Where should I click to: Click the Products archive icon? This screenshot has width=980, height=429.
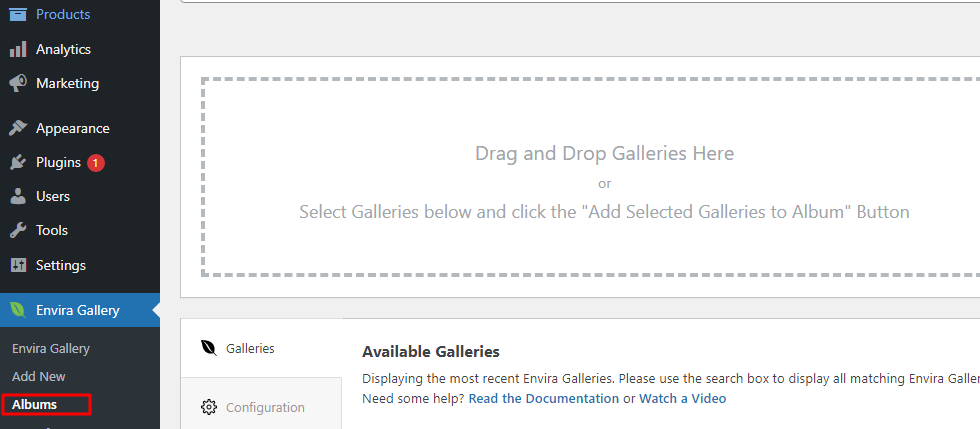tap(18, 15)
